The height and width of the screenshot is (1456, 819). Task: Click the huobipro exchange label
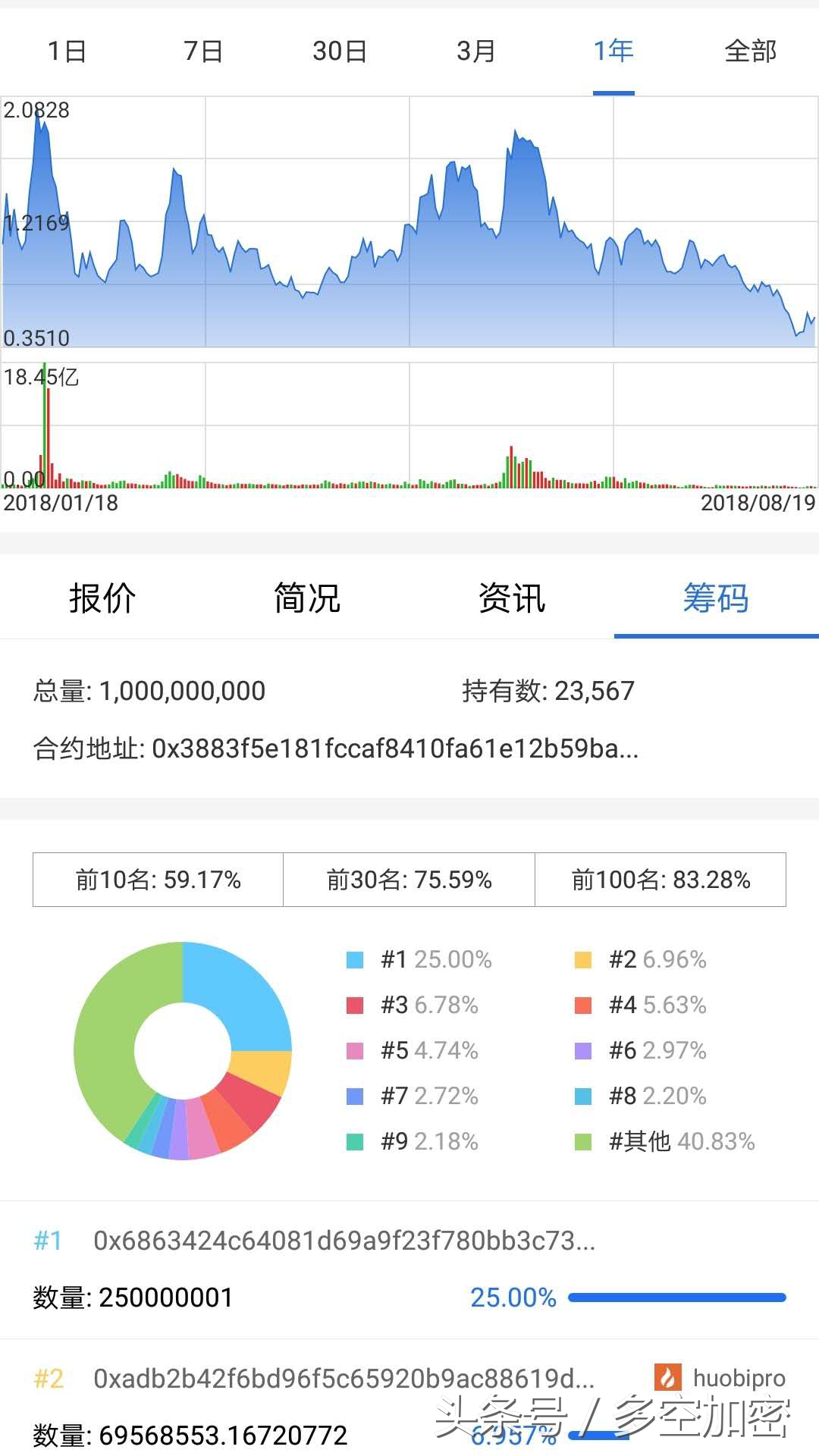(739, 1378)
